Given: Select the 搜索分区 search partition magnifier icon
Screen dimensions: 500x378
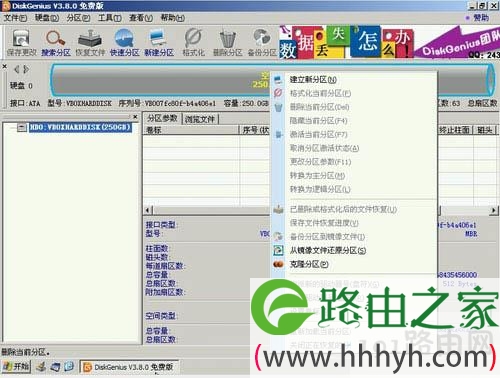Looking at the screenshot, I should point(56,42).
